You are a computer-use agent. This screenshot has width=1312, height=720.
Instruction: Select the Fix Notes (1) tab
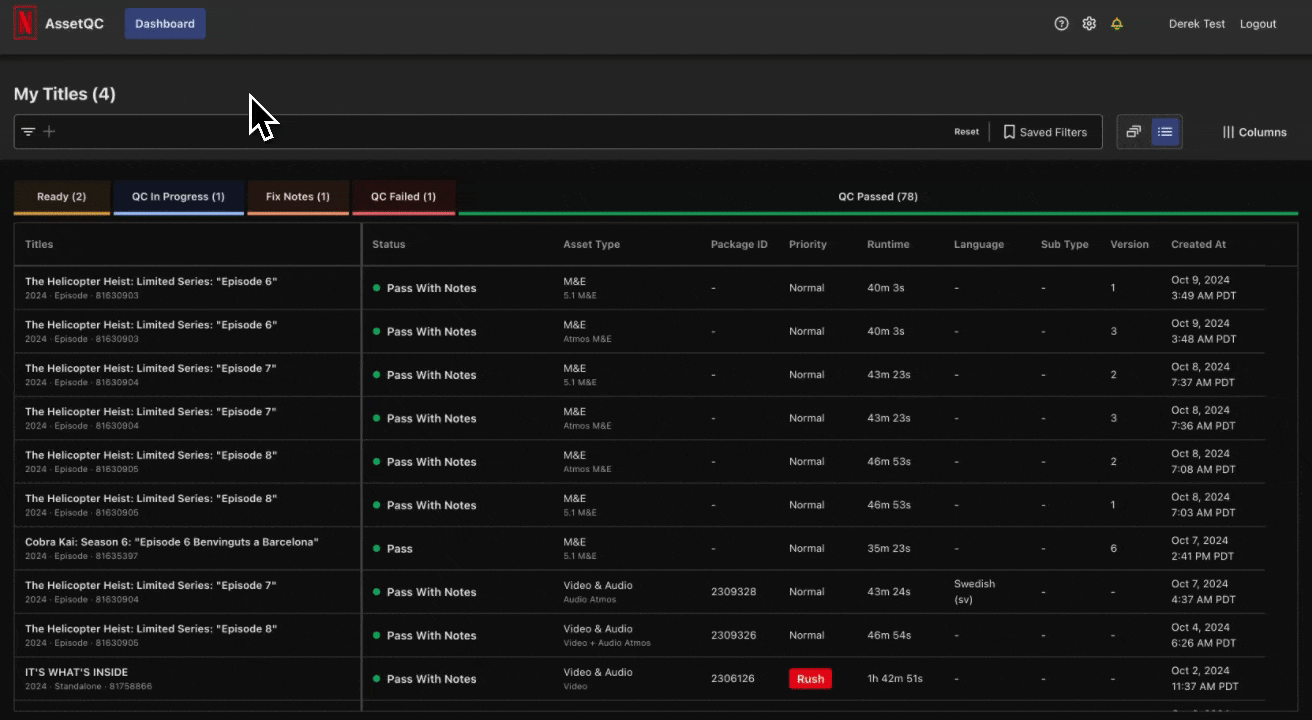pos(297,197)
